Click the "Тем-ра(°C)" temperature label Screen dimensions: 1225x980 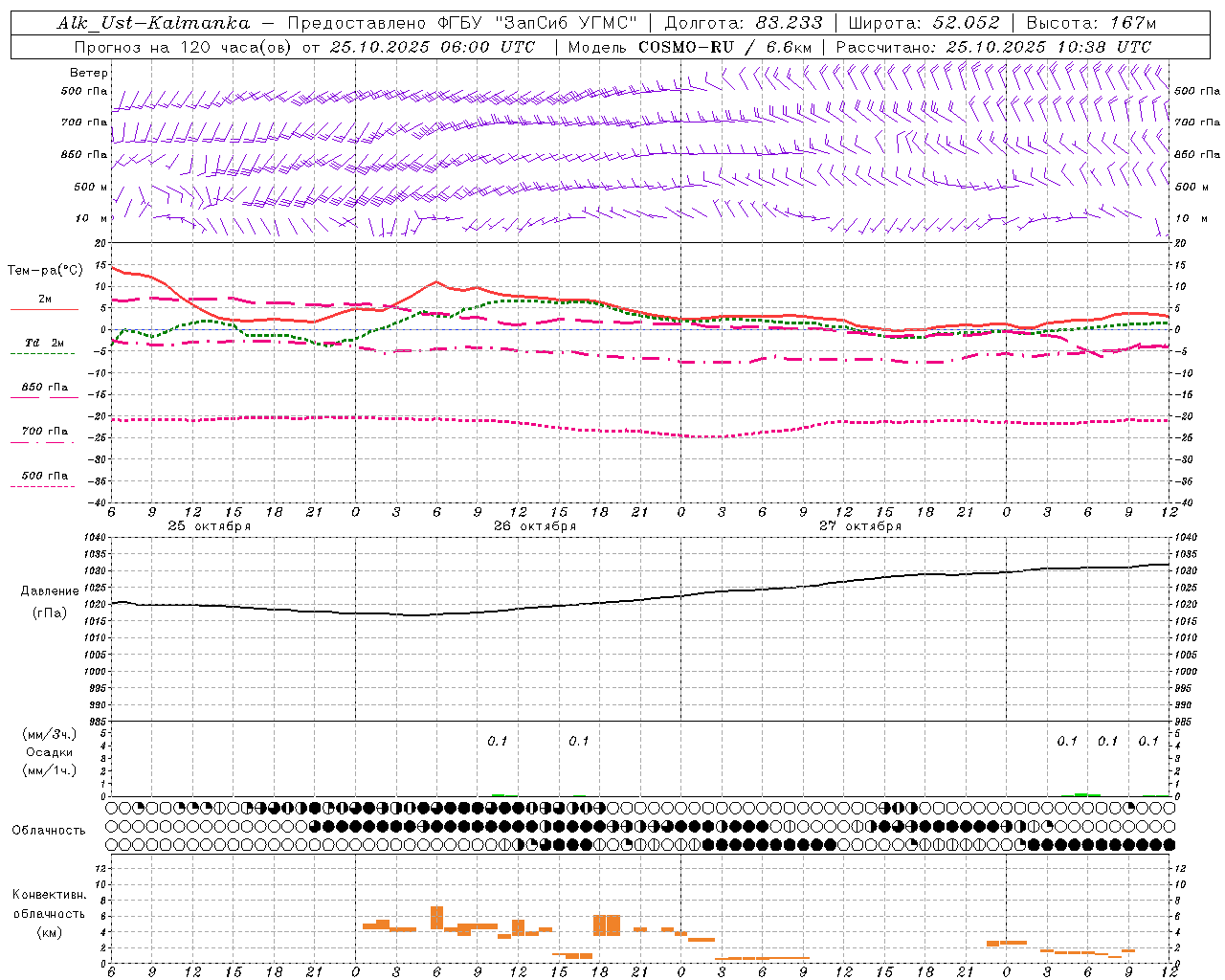coord(45,271)
